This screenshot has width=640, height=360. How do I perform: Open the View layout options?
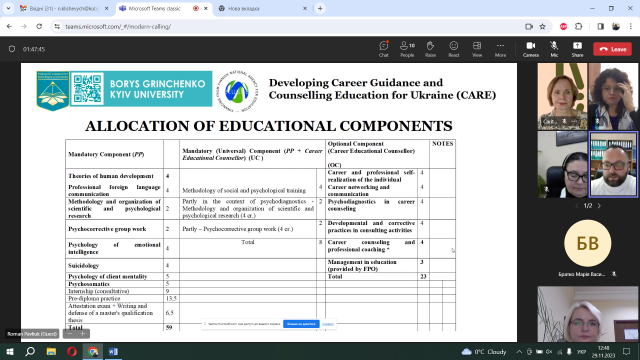point(477,49)
